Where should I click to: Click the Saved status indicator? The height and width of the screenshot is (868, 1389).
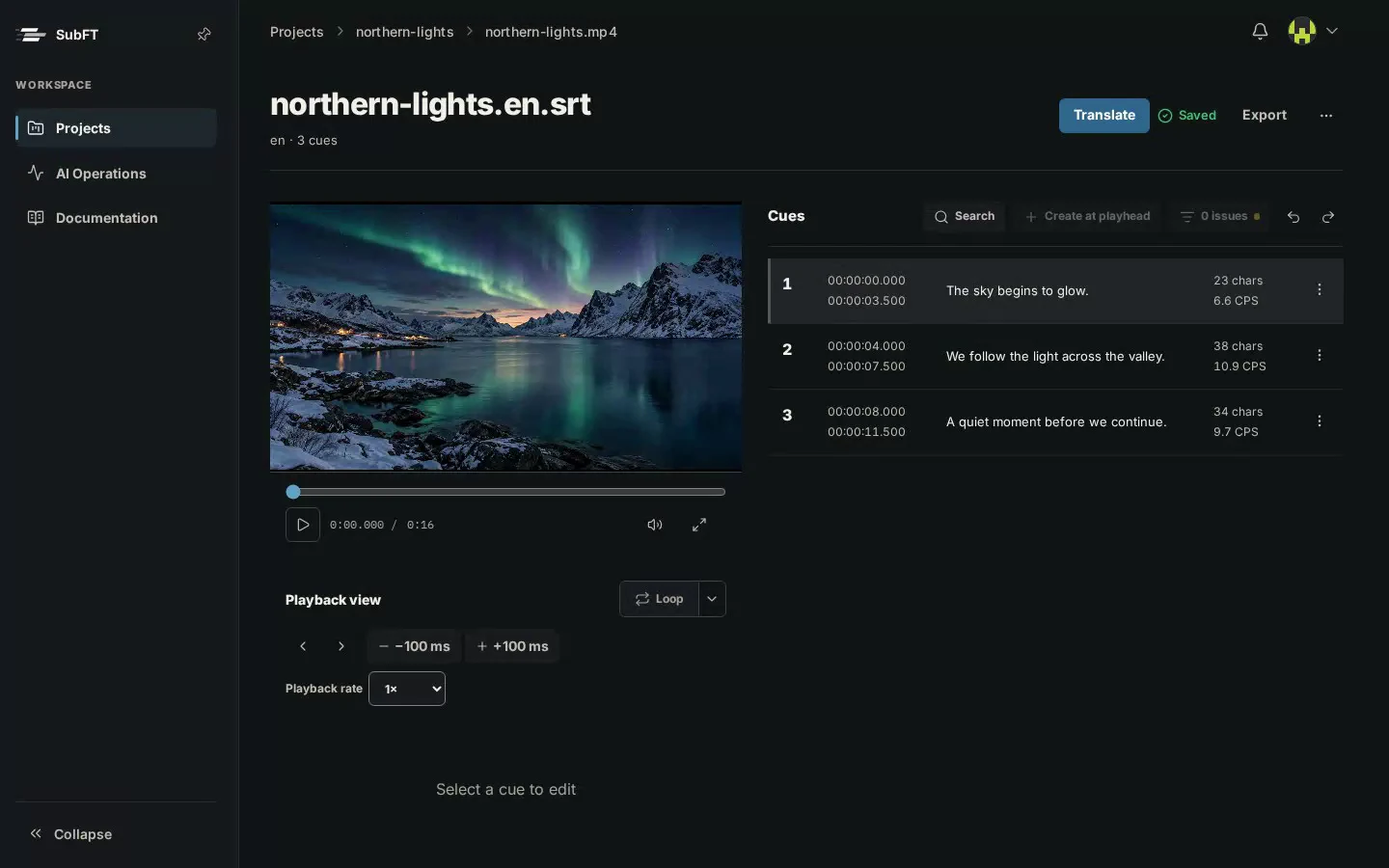[1187, 116]
